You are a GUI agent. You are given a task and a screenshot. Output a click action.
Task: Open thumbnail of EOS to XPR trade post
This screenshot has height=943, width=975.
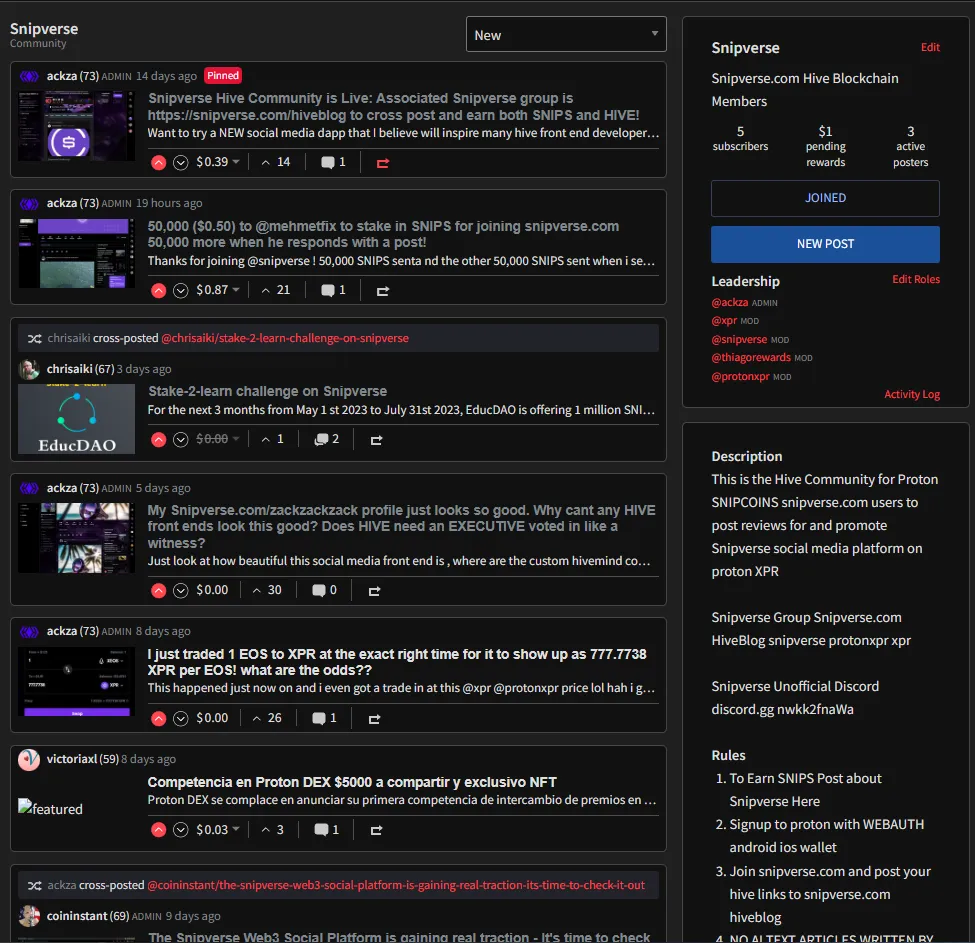[x=76, y=682]
